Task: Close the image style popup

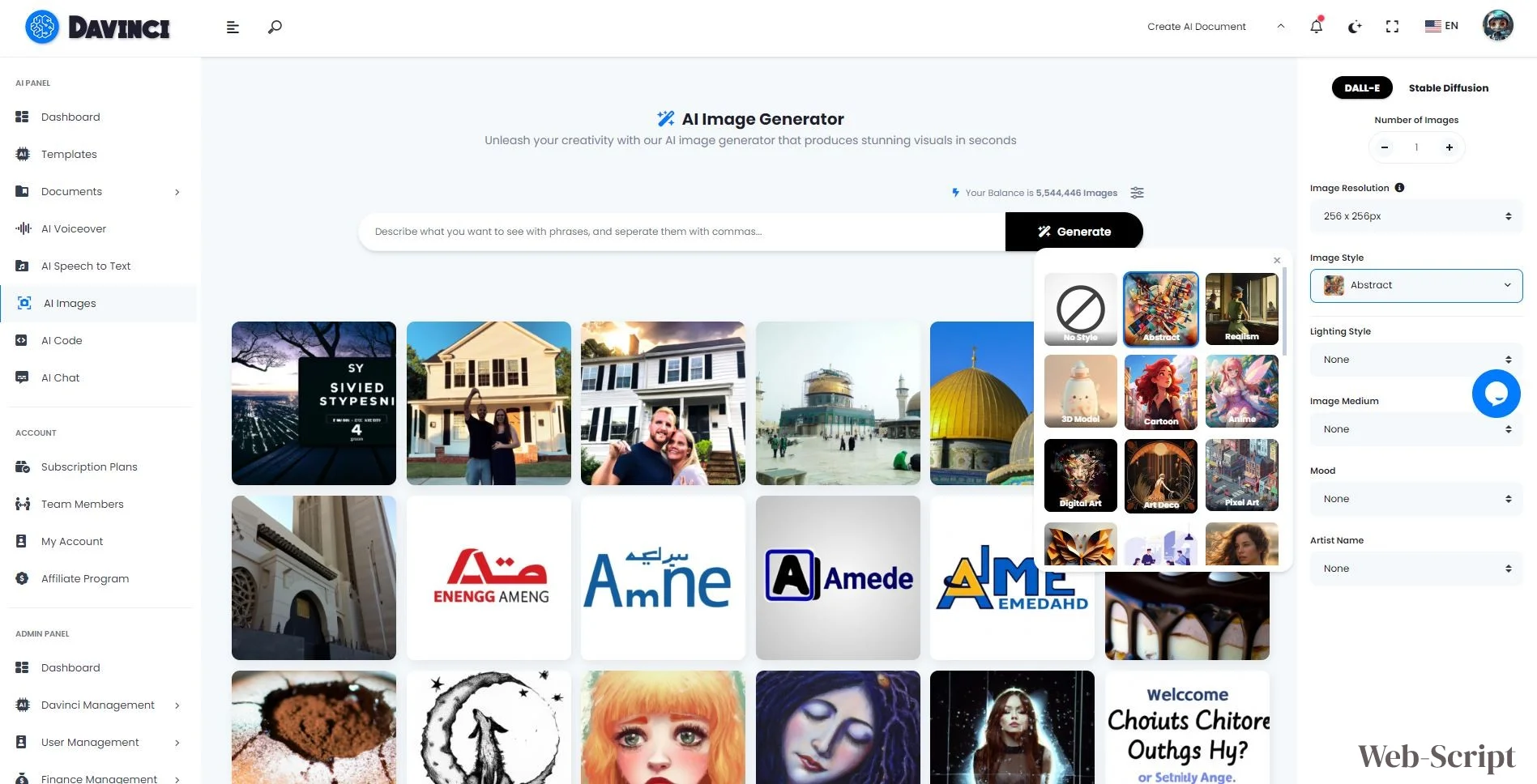Action: pos(1277,260)
